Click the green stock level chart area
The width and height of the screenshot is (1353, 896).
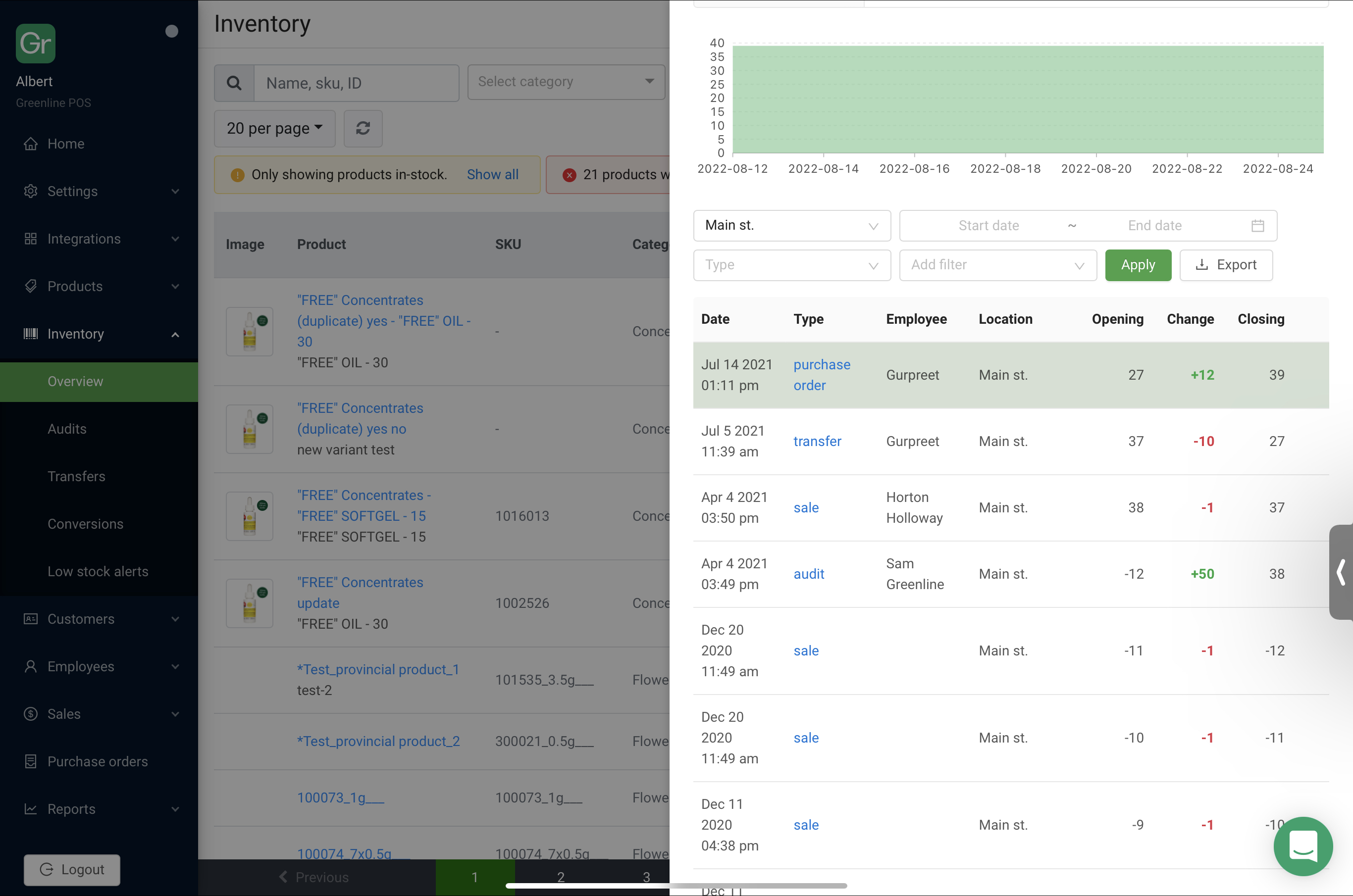(x=1027, y=99)
